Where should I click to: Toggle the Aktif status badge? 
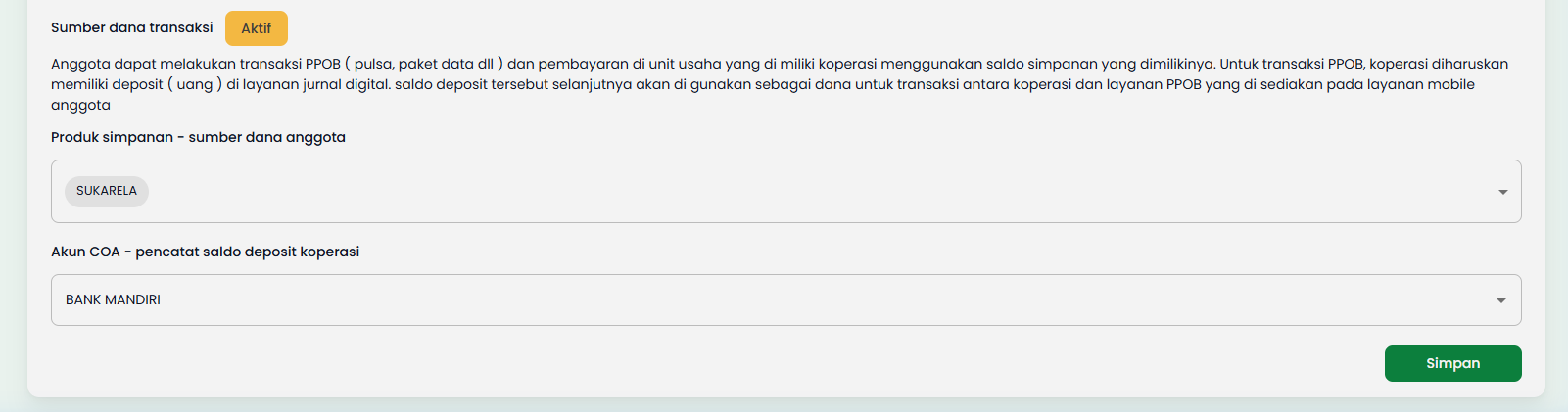point(257,28)
